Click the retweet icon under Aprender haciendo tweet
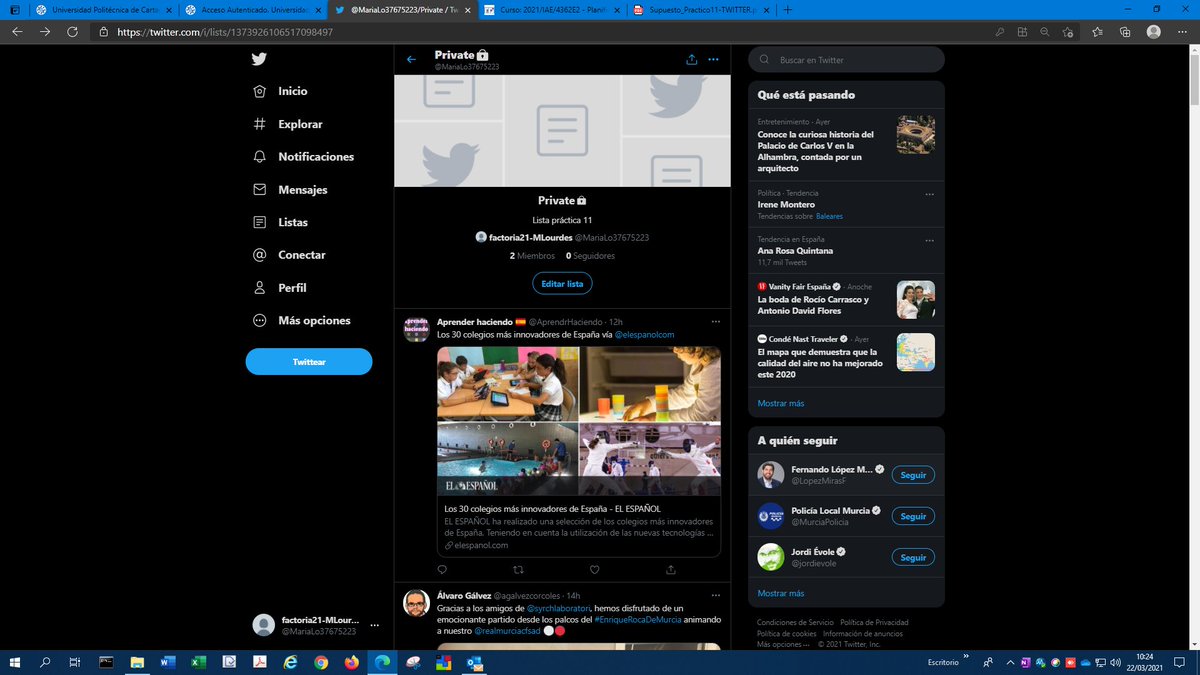Viewport: 1200px width, 675px height. [x=518, y=570]
